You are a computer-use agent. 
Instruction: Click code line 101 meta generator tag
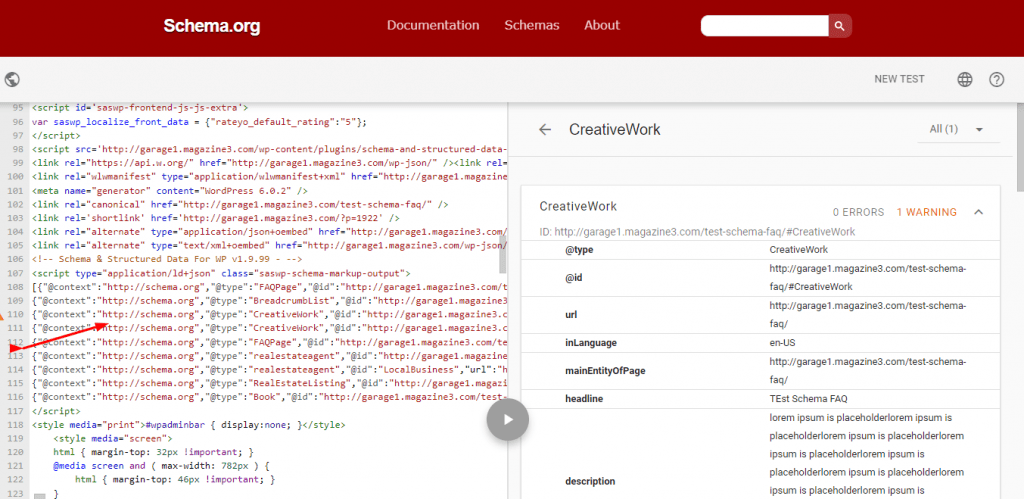click(x=169, y=191)
